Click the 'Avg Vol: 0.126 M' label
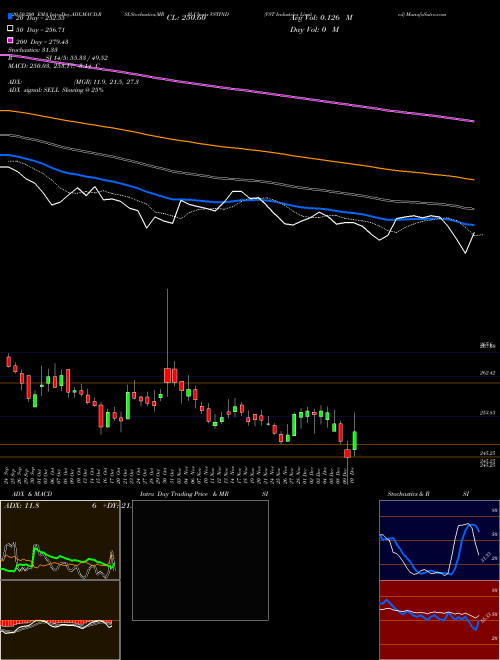This screenshot has width=500, height=660. point(321,18)
